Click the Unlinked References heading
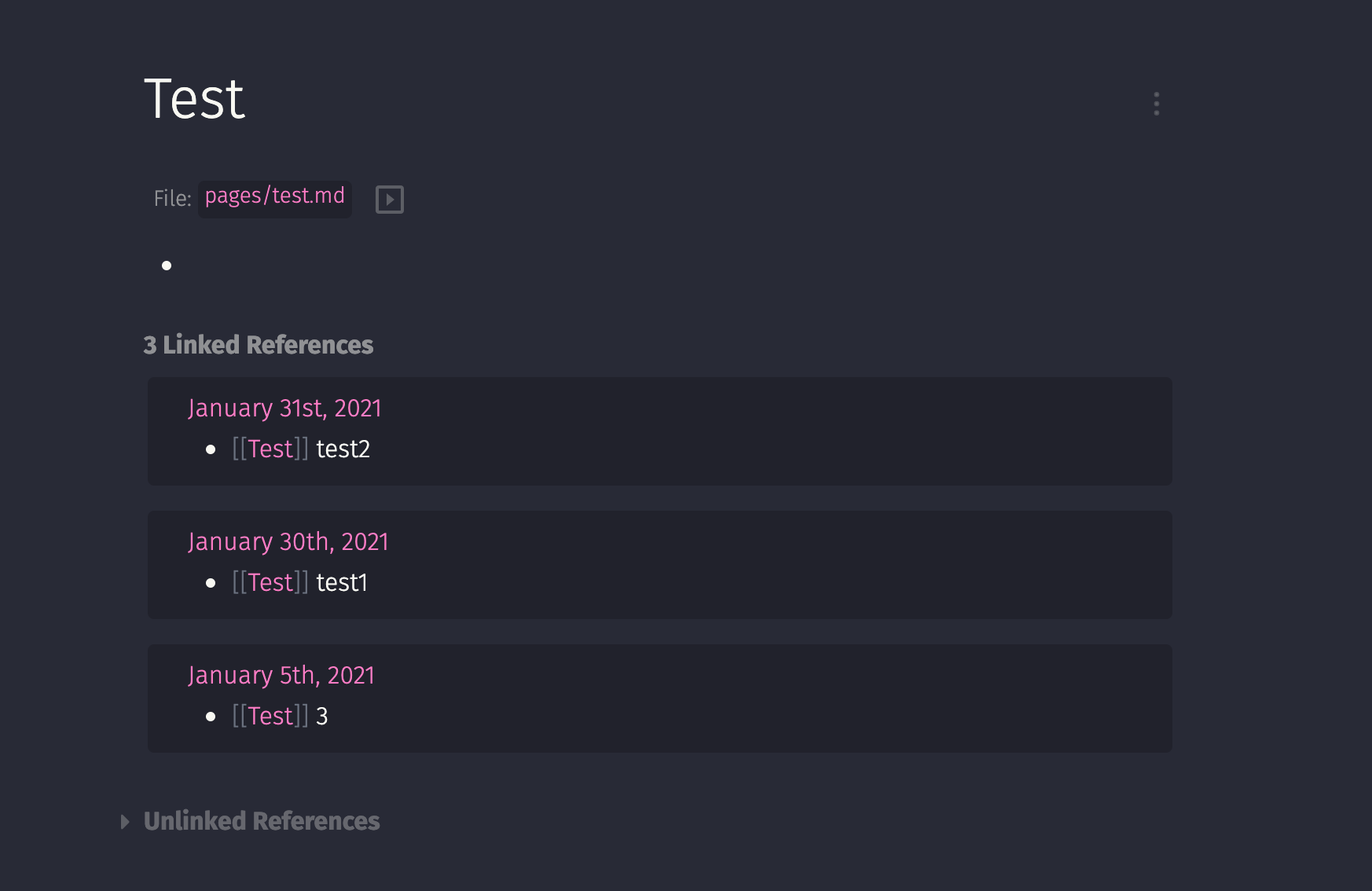Image resolution: width=1372 pixels, height=891 pixels. coord(262,822)
